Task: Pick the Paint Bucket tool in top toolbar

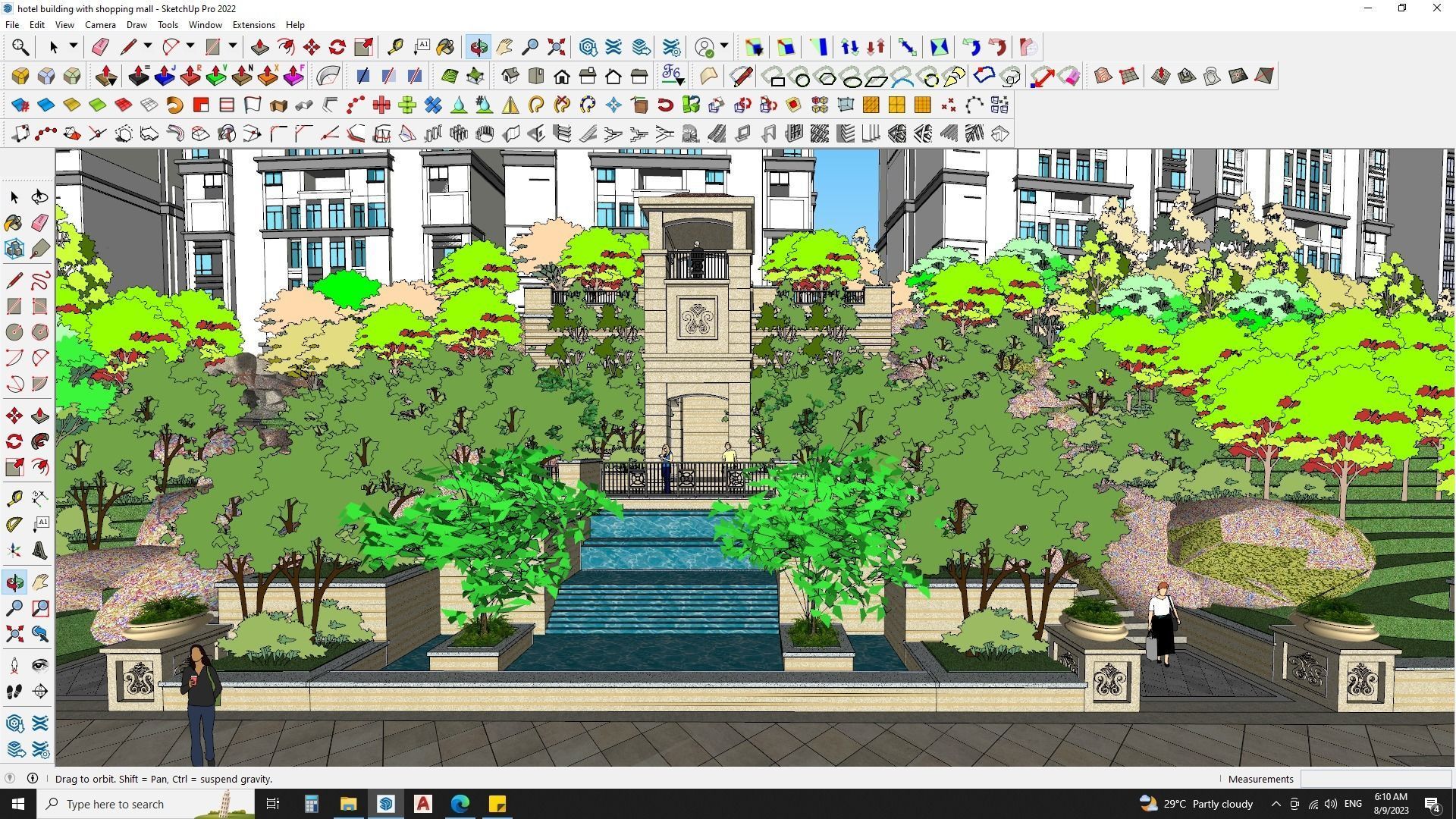Action: click(x=446, y=47)
